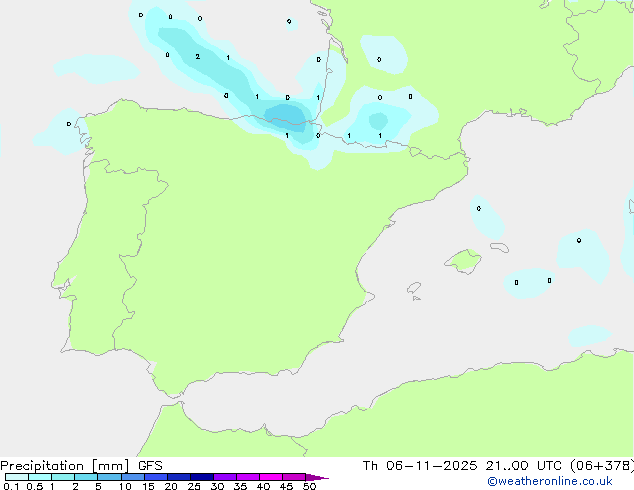Pick the 15–20 mm legend swatch
Screen dimensions: 634x490
156,477
